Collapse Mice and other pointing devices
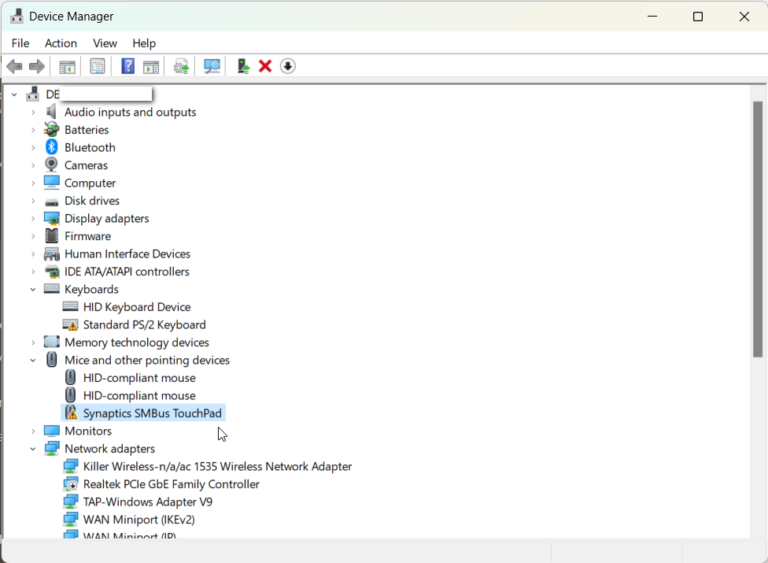This screenshot has width=768, height=563. tap(33, 360)
